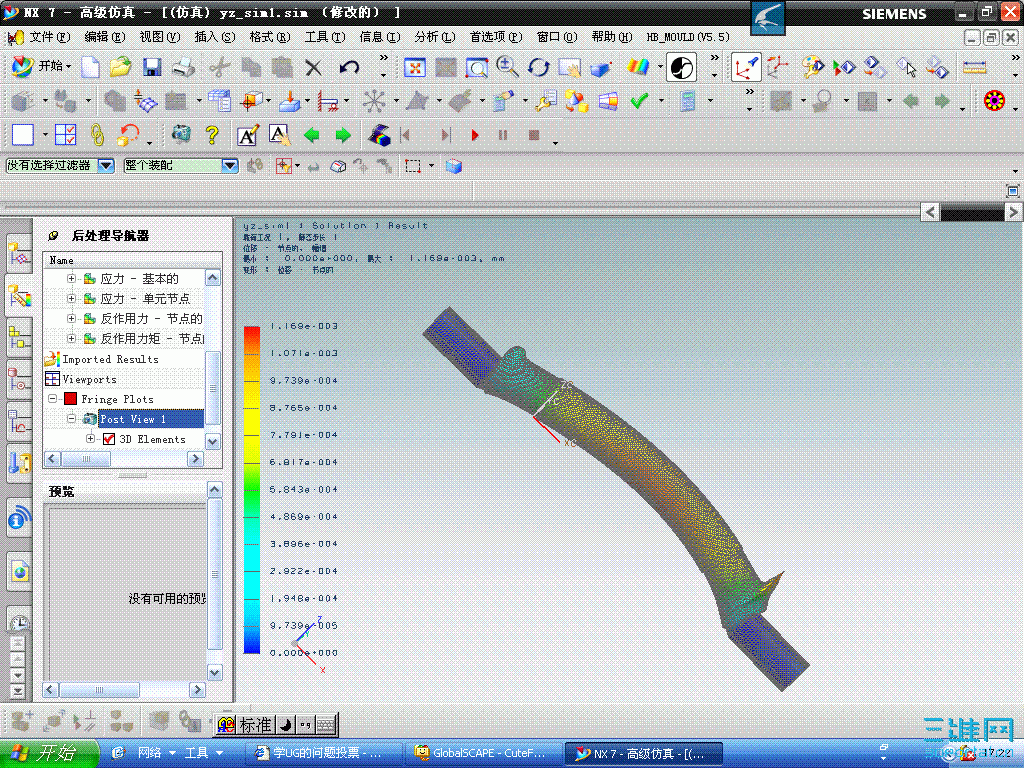Click the black-white background toggle icon
This screenshot has height=768, width=1024.
pyautogui.click(x=681, y=67)
